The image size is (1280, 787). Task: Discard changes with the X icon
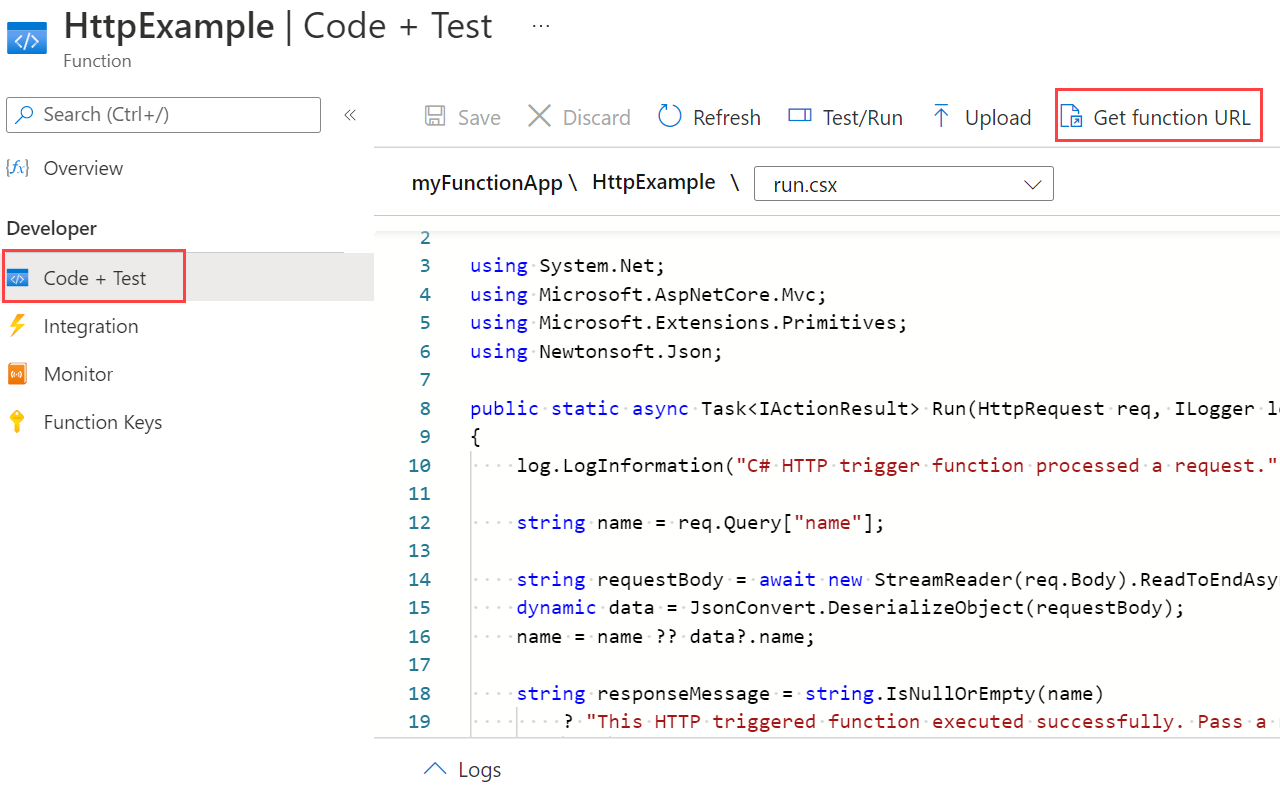539,116
